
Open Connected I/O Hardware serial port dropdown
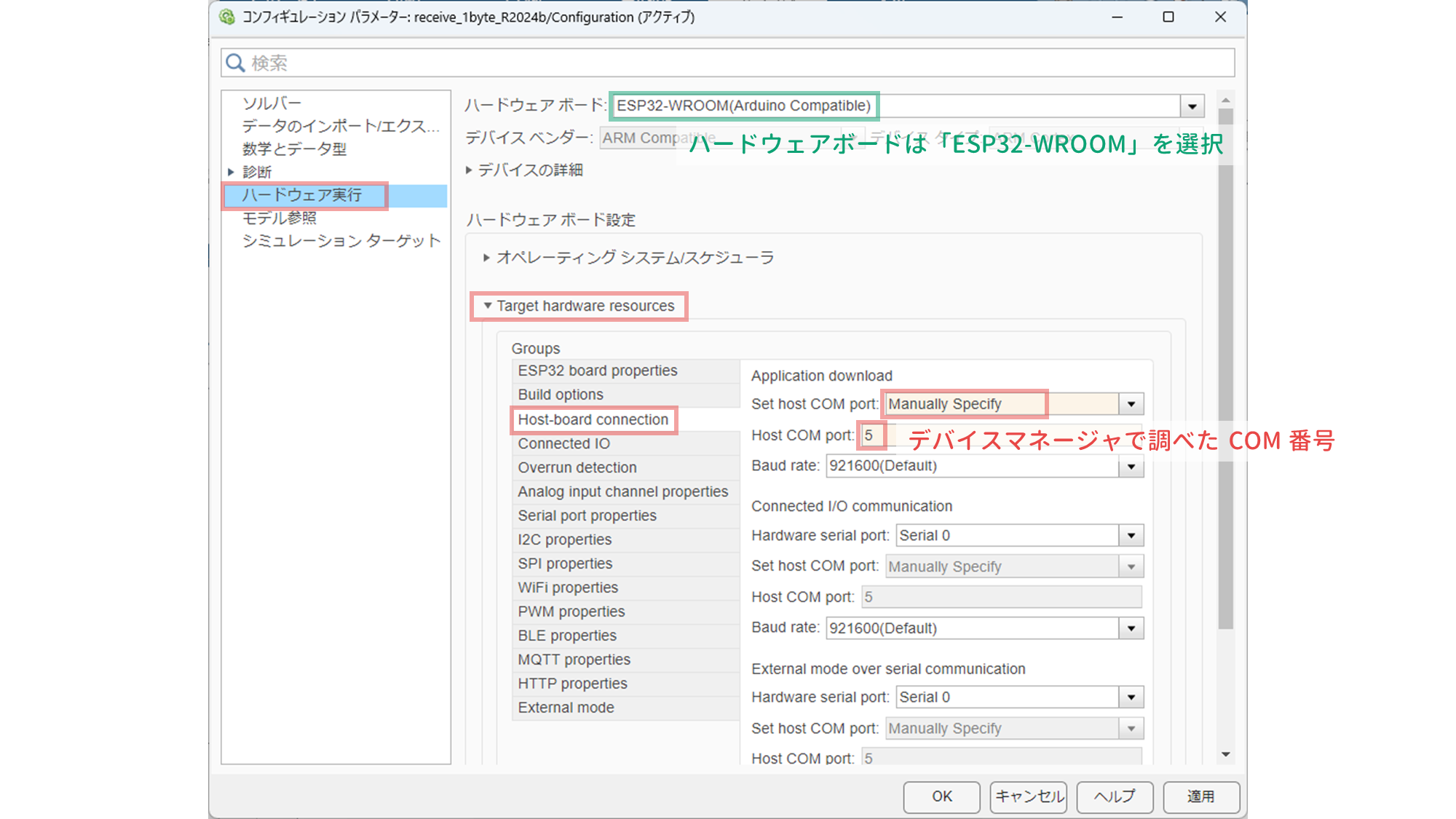(1131, 536)
